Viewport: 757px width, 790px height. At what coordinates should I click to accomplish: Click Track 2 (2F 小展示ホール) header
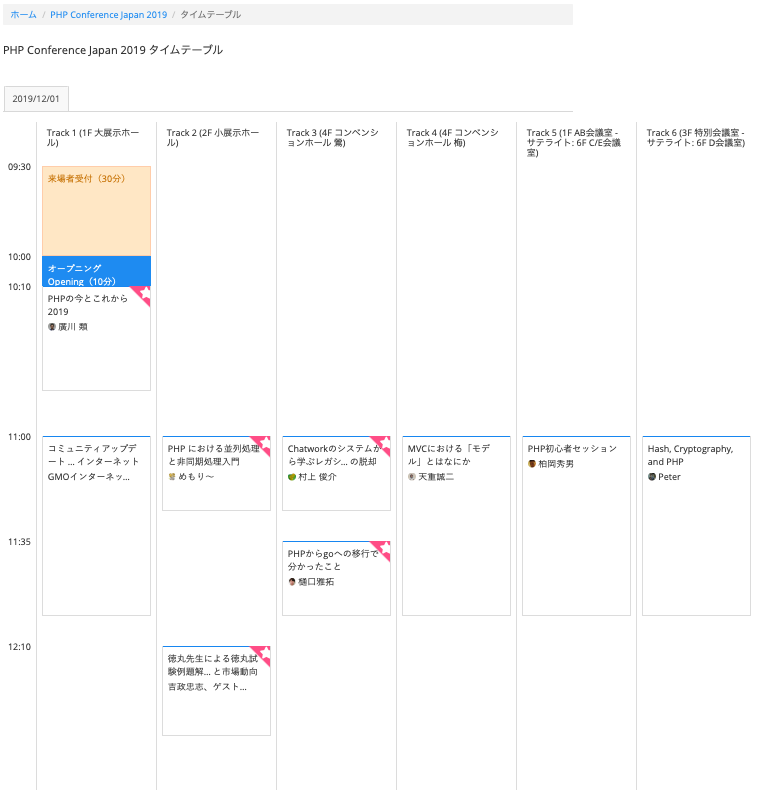click(x=213, y=138)
